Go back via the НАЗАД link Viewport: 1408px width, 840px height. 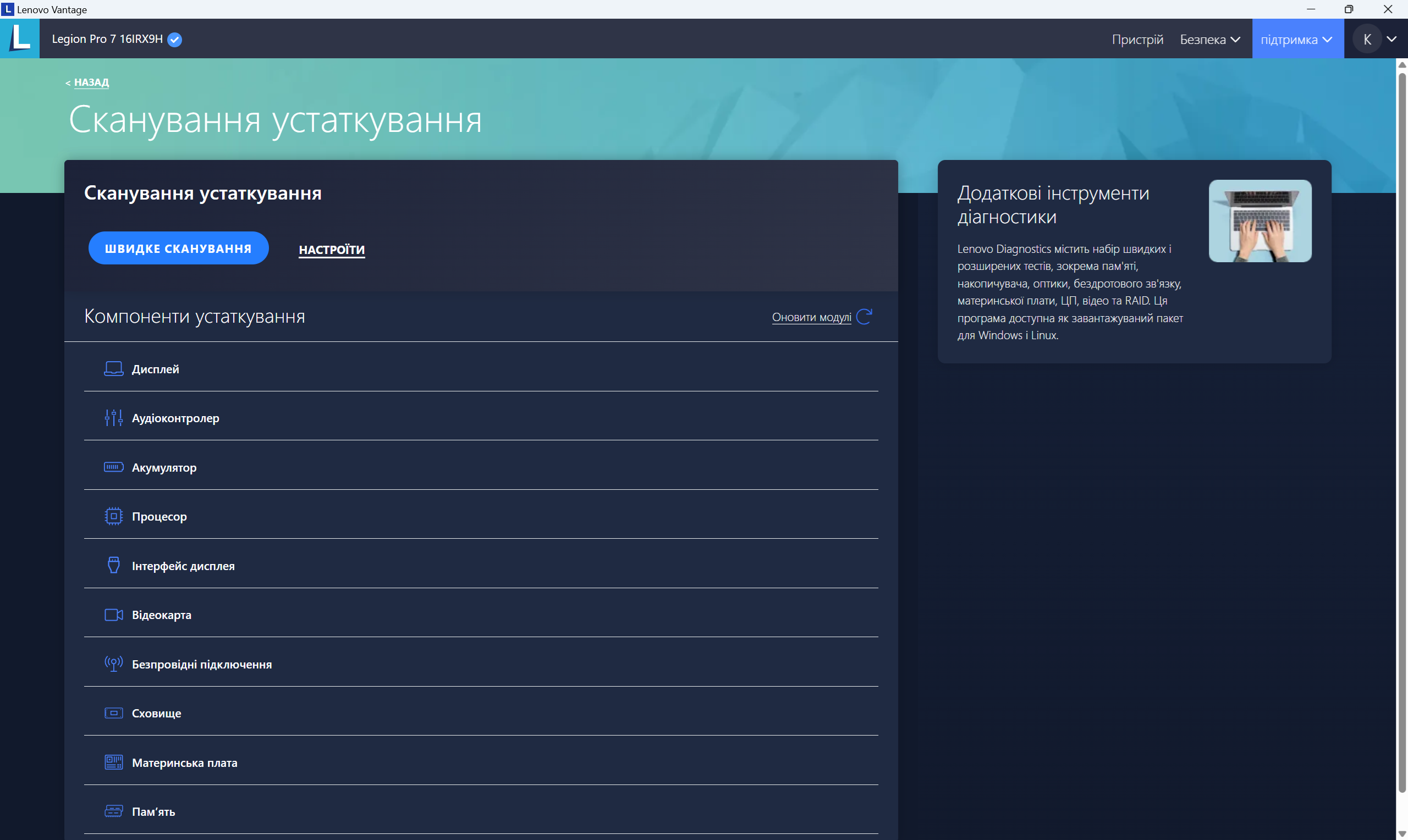[x=91, y=82]
